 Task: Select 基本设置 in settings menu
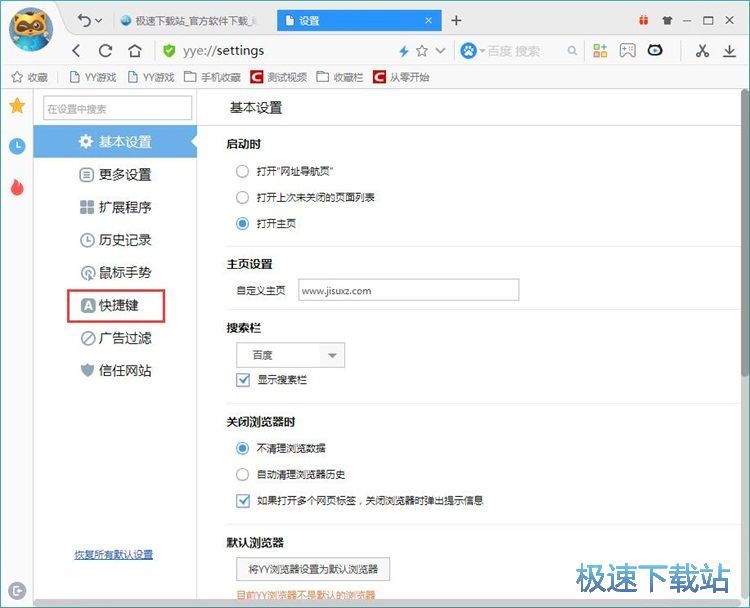coord(115,142)
